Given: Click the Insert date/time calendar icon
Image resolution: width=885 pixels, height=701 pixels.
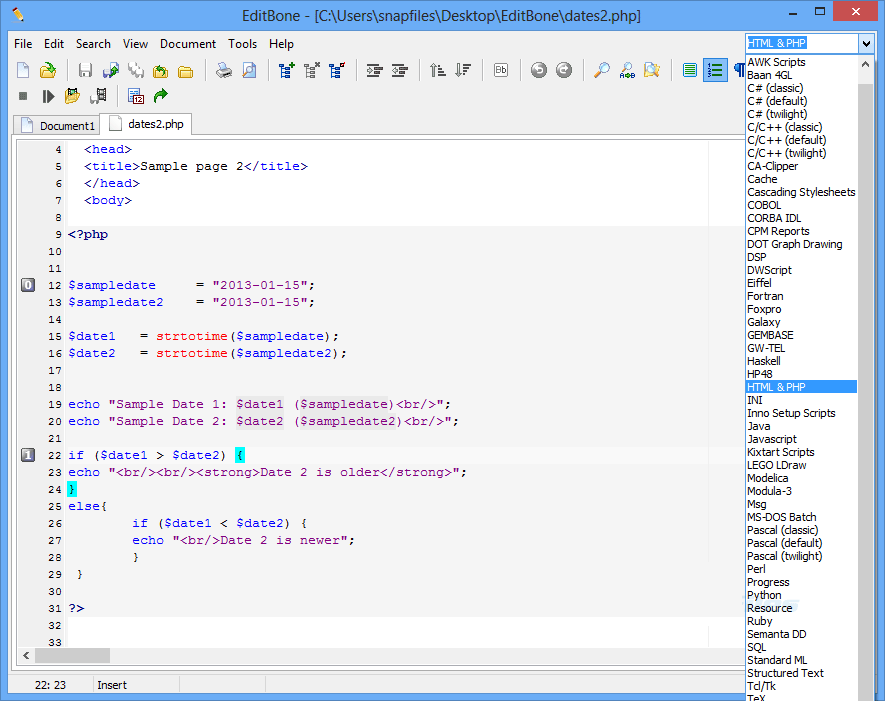Looking at the screenshot, I should [136, 96].
